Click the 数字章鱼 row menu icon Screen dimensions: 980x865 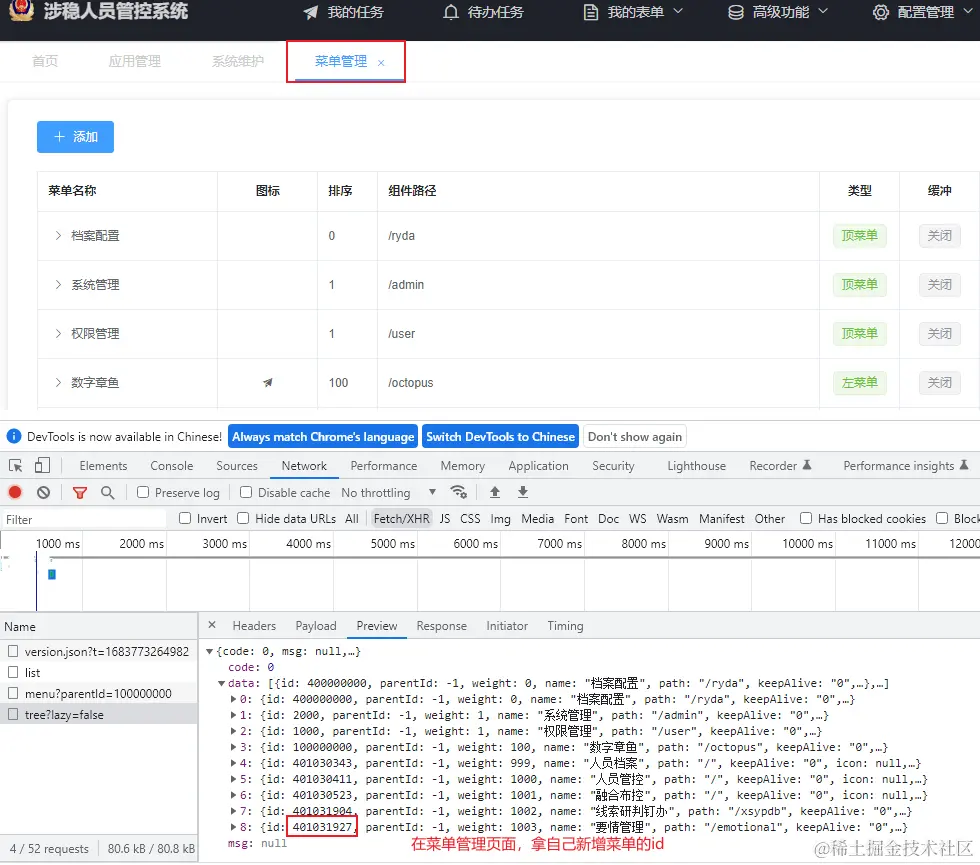268,382
